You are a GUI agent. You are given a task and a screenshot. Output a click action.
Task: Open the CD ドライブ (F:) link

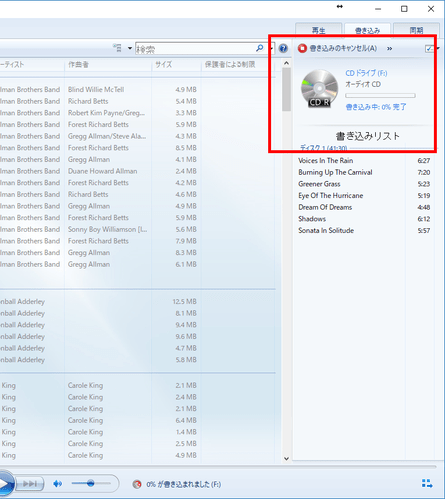(x=366, y=73)
